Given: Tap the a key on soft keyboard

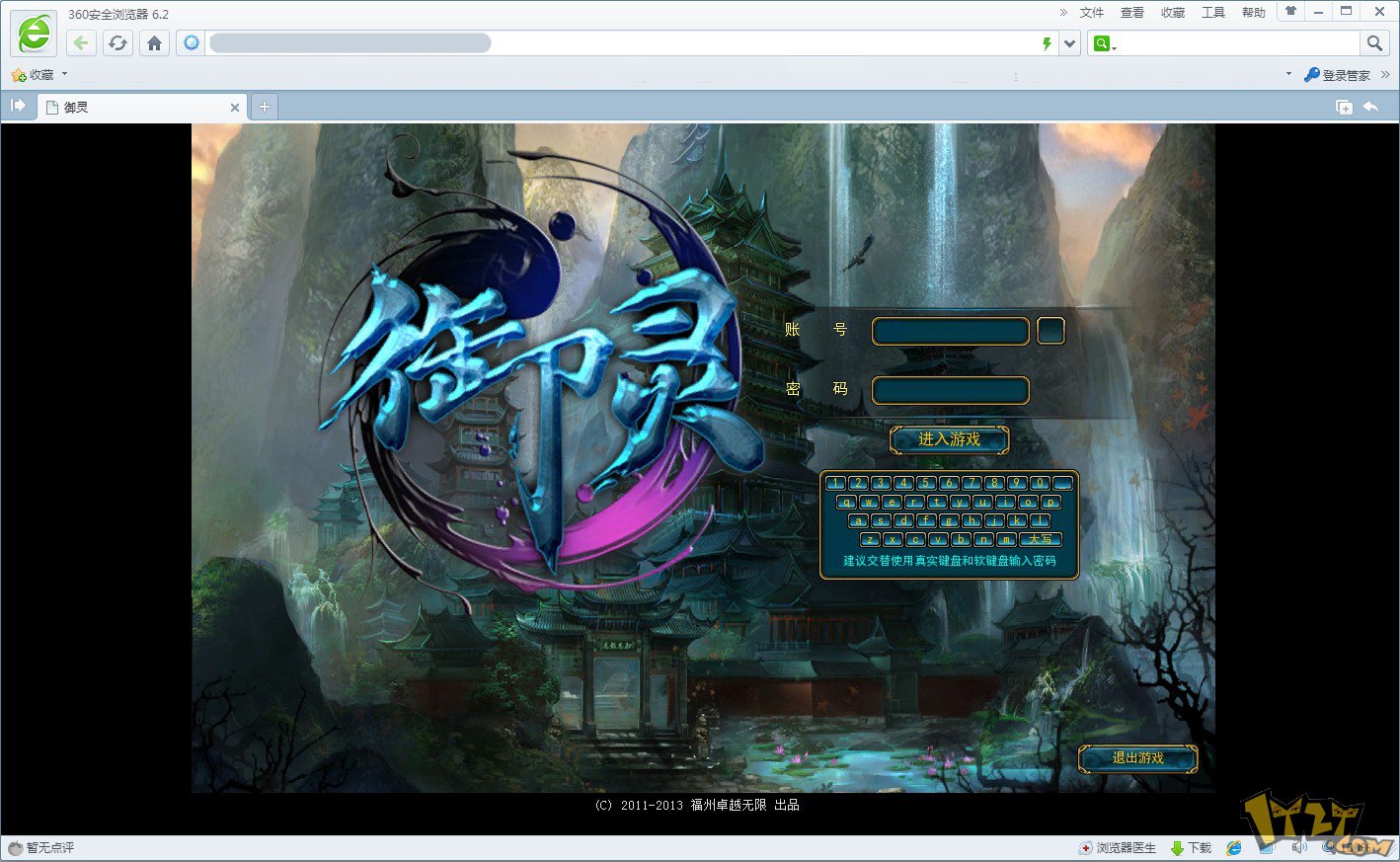Looking at the screenshot, I should point(858,520).
